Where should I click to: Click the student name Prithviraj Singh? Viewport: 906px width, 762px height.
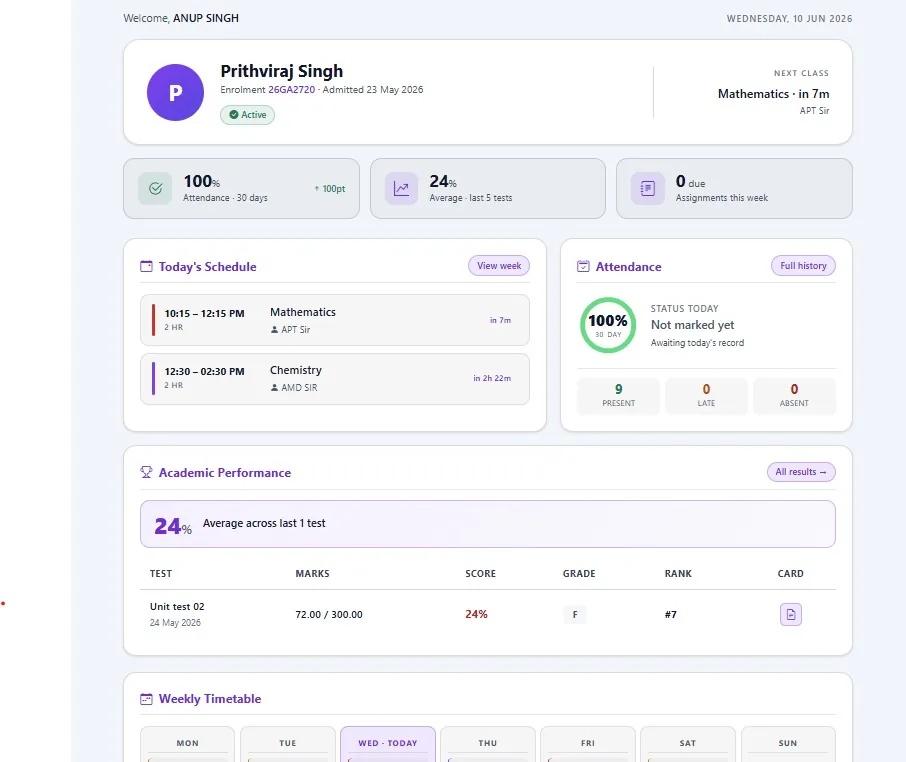[x=281, y=71]
